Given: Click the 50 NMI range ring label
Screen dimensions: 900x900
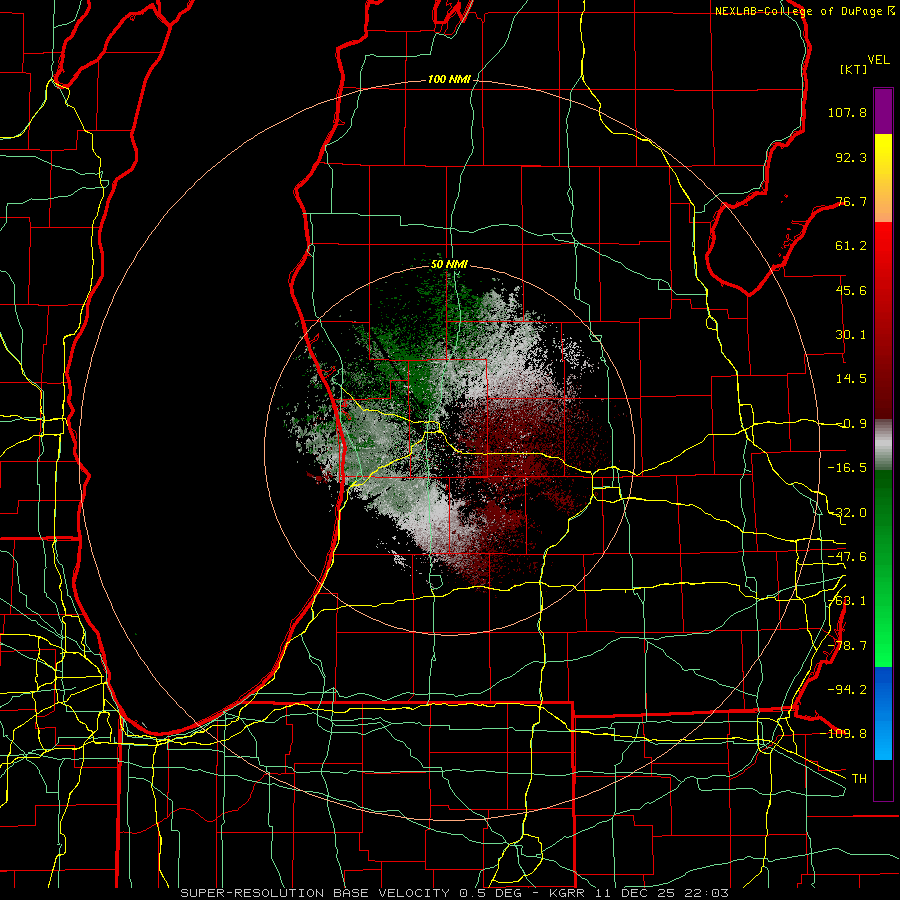Looking at the screenshot, I should [x=449, y=265].
